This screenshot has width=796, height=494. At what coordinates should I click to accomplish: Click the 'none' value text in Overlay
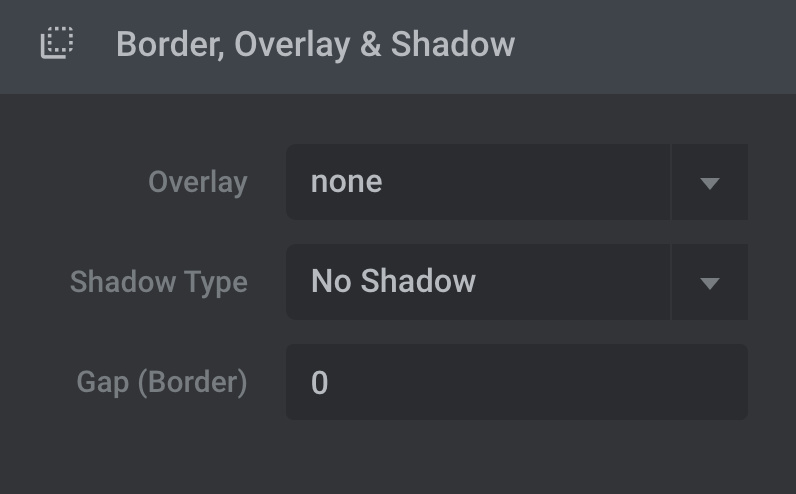(x=346, y=182)
